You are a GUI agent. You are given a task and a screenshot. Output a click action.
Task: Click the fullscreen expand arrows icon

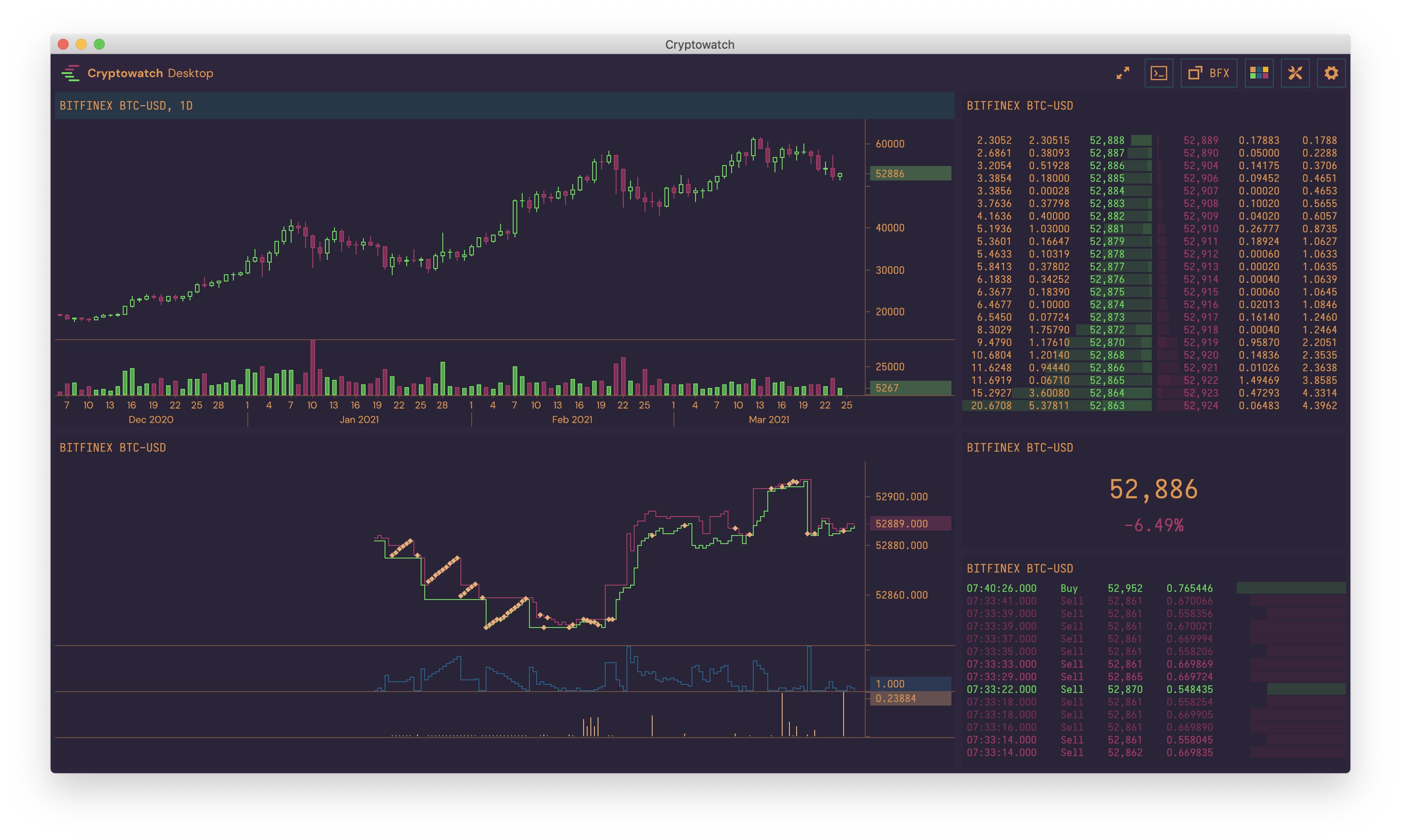[1123, 73]
